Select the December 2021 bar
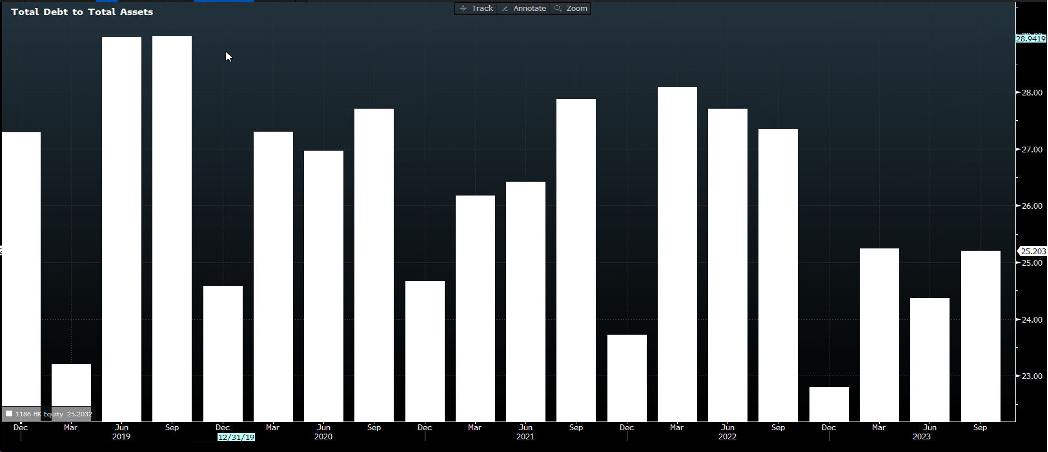This screenshot has width=1048, height=452. [627, 378]
